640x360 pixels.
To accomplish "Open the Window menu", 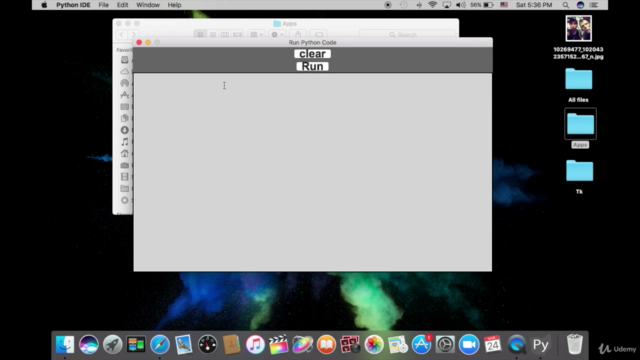I will tap(148, 5).
